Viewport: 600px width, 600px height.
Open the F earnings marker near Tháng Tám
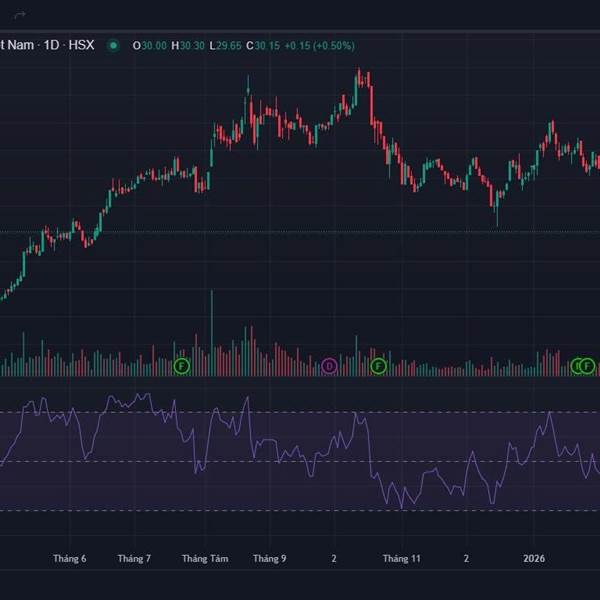click(x=181, y=366)
